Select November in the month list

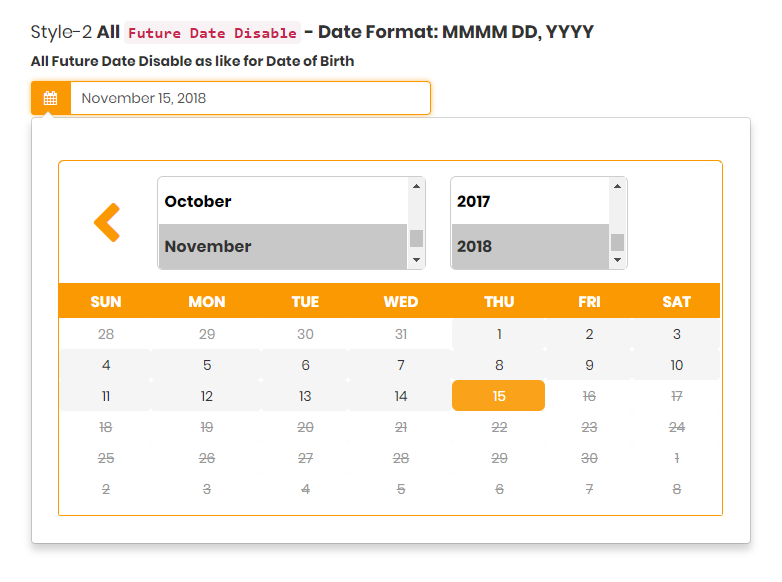pos(283,246)
